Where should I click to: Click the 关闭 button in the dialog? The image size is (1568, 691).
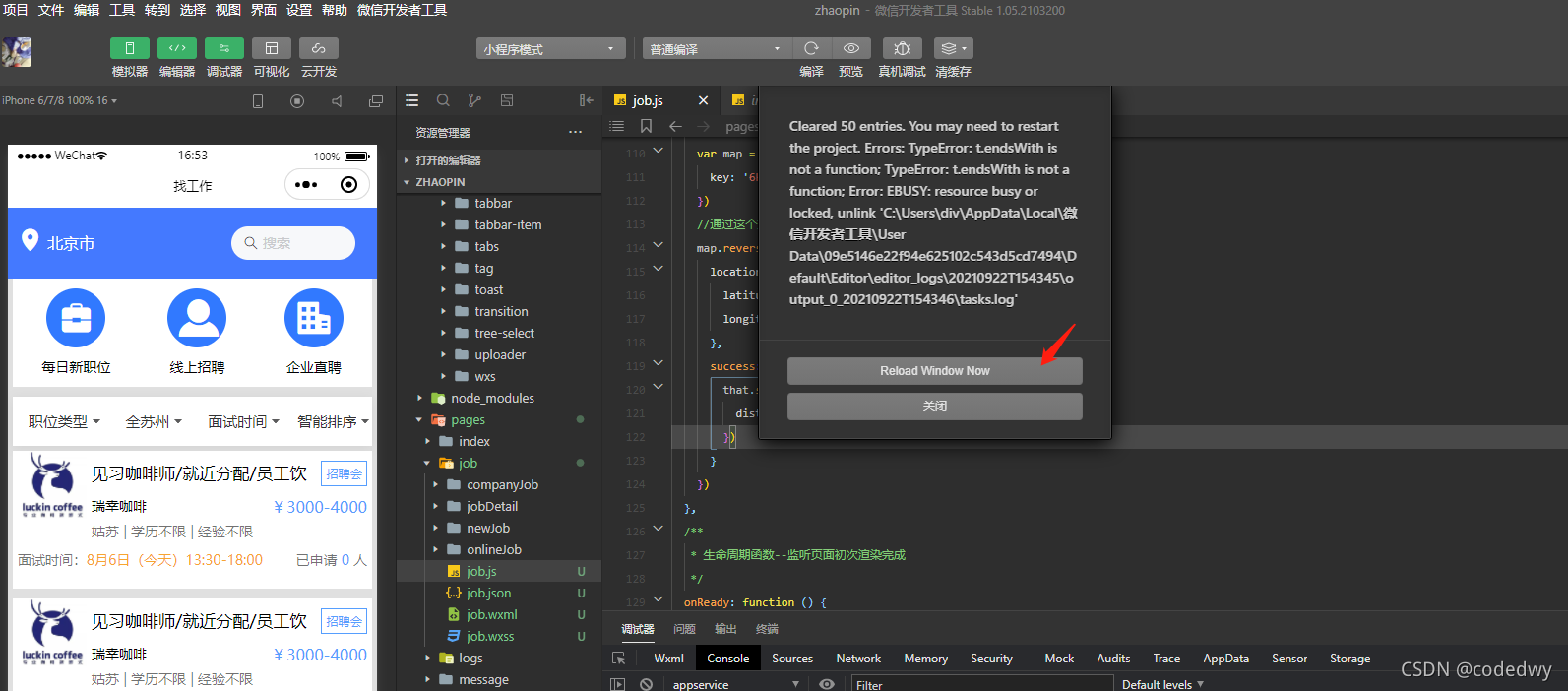935,407
